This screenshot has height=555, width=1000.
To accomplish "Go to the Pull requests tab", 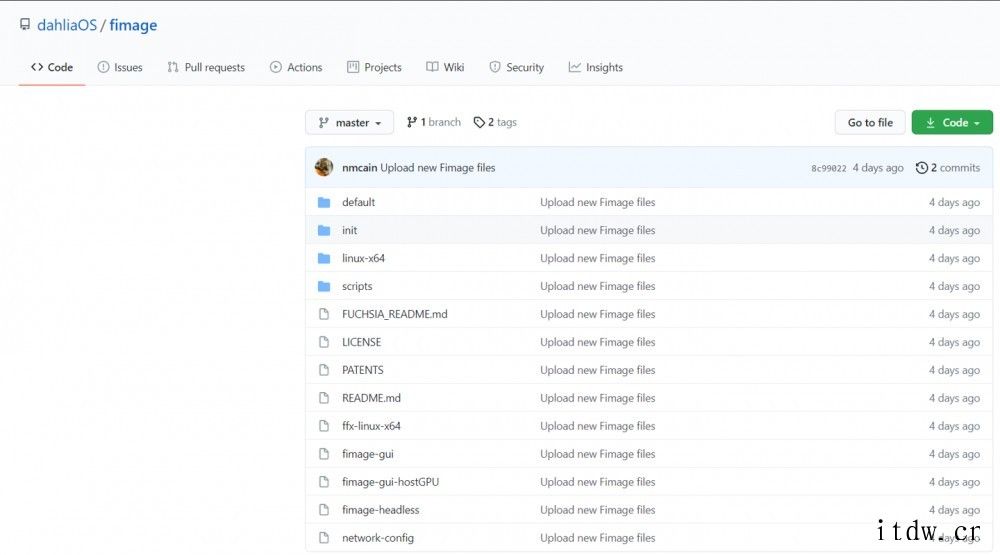I will point(206,67).
